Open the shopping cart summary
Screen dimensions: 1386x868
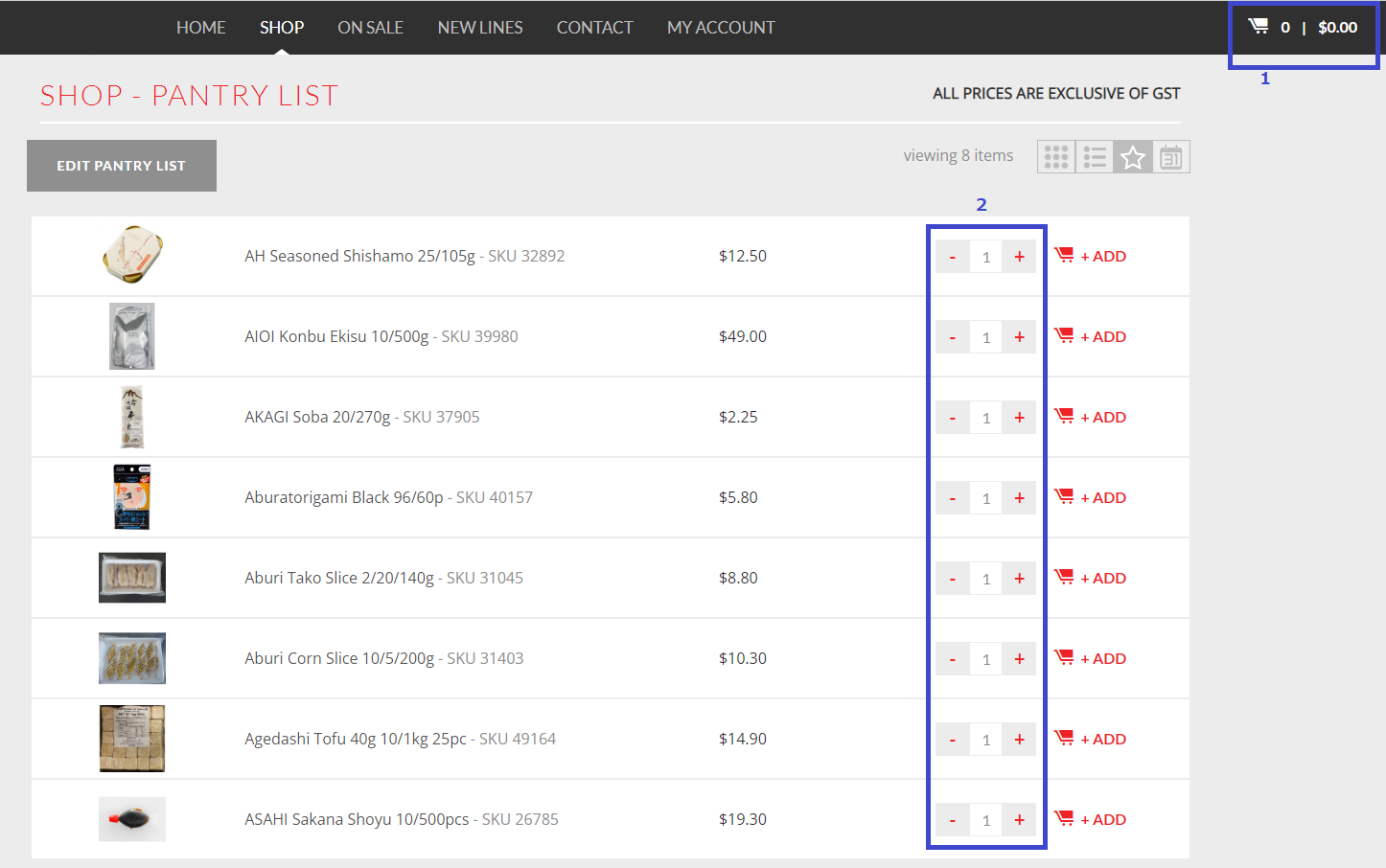1303,27
